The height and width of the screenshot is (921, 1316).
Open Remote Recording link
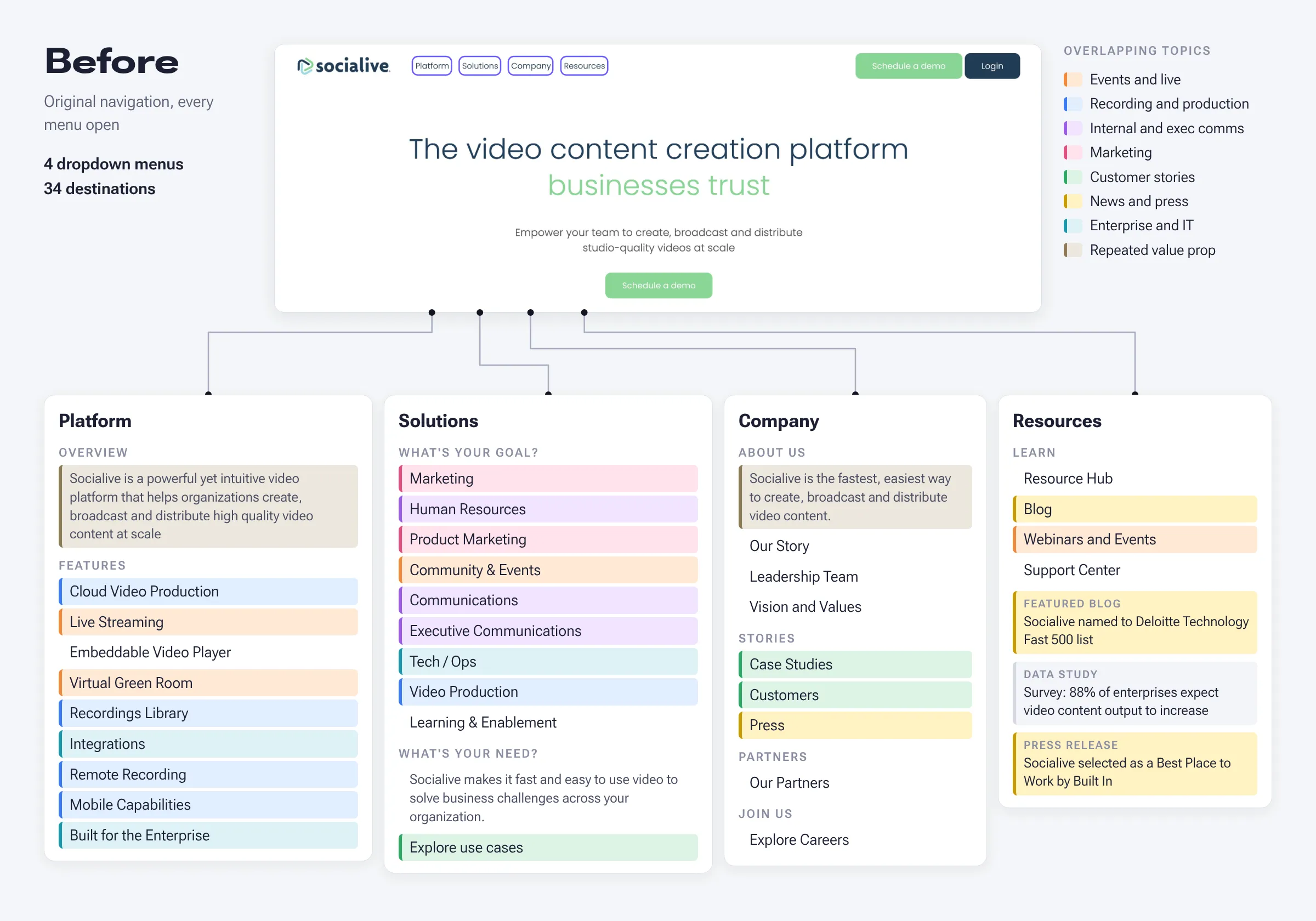[x=208, y=775]
